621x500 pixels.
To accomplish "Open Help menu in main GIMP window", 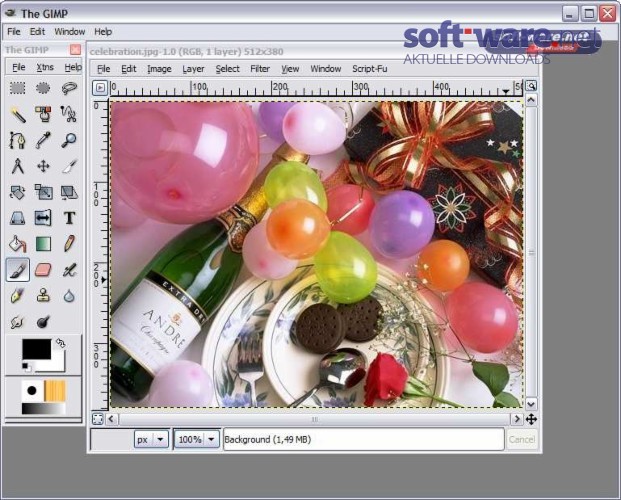I will (x=103, y=32).
